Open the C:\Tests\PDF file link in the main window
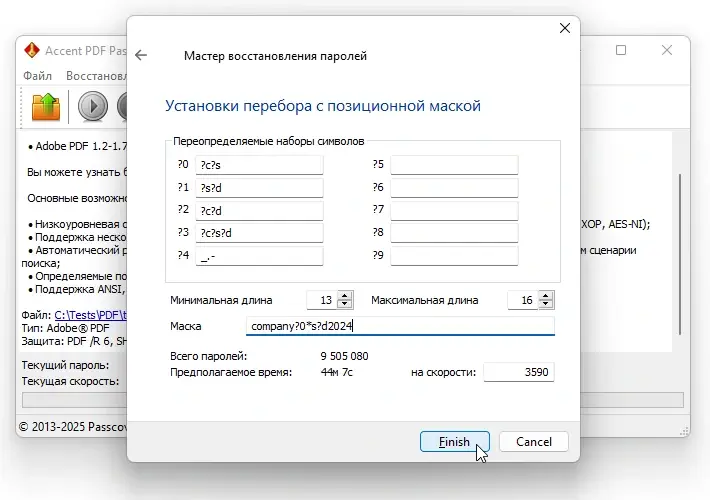This screenshot has width=710, height=500. tap(91, 315)
